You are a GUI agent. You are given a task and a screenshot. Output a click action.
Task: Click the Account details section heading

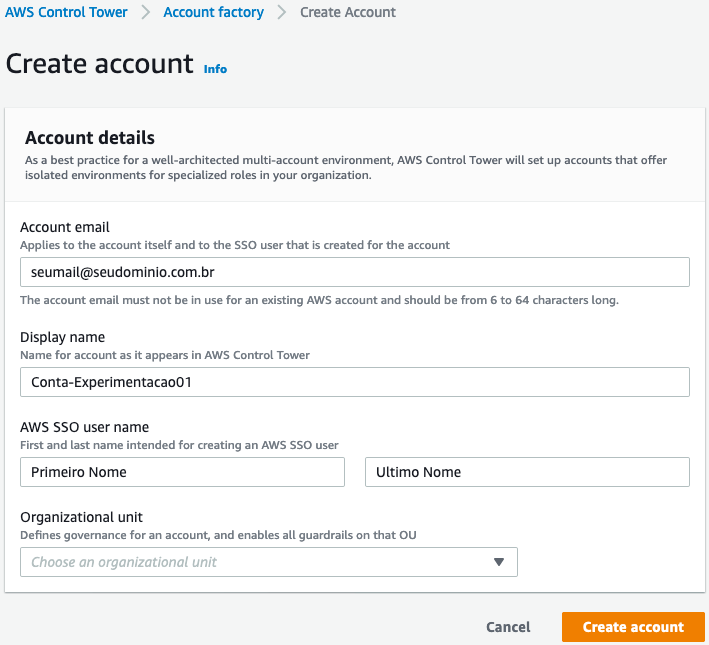coord(90,138)
